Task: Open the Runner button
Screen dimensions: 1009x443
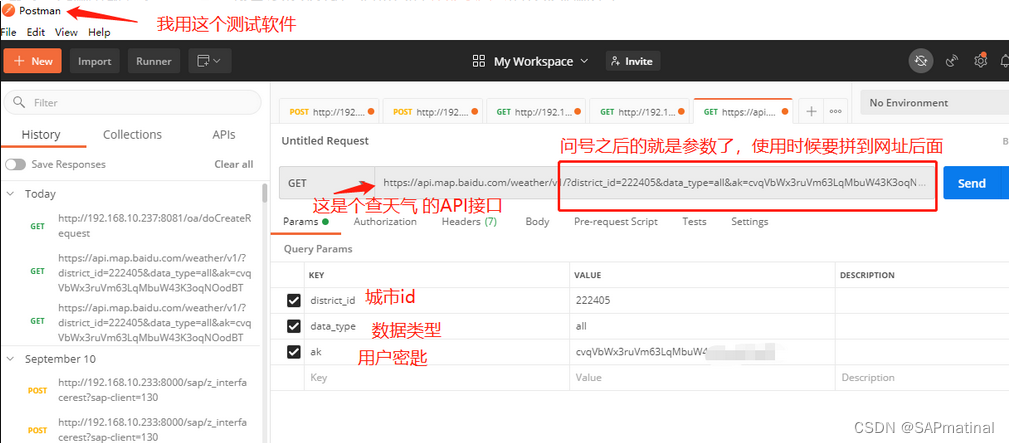Action: click(x=154, y=61)
